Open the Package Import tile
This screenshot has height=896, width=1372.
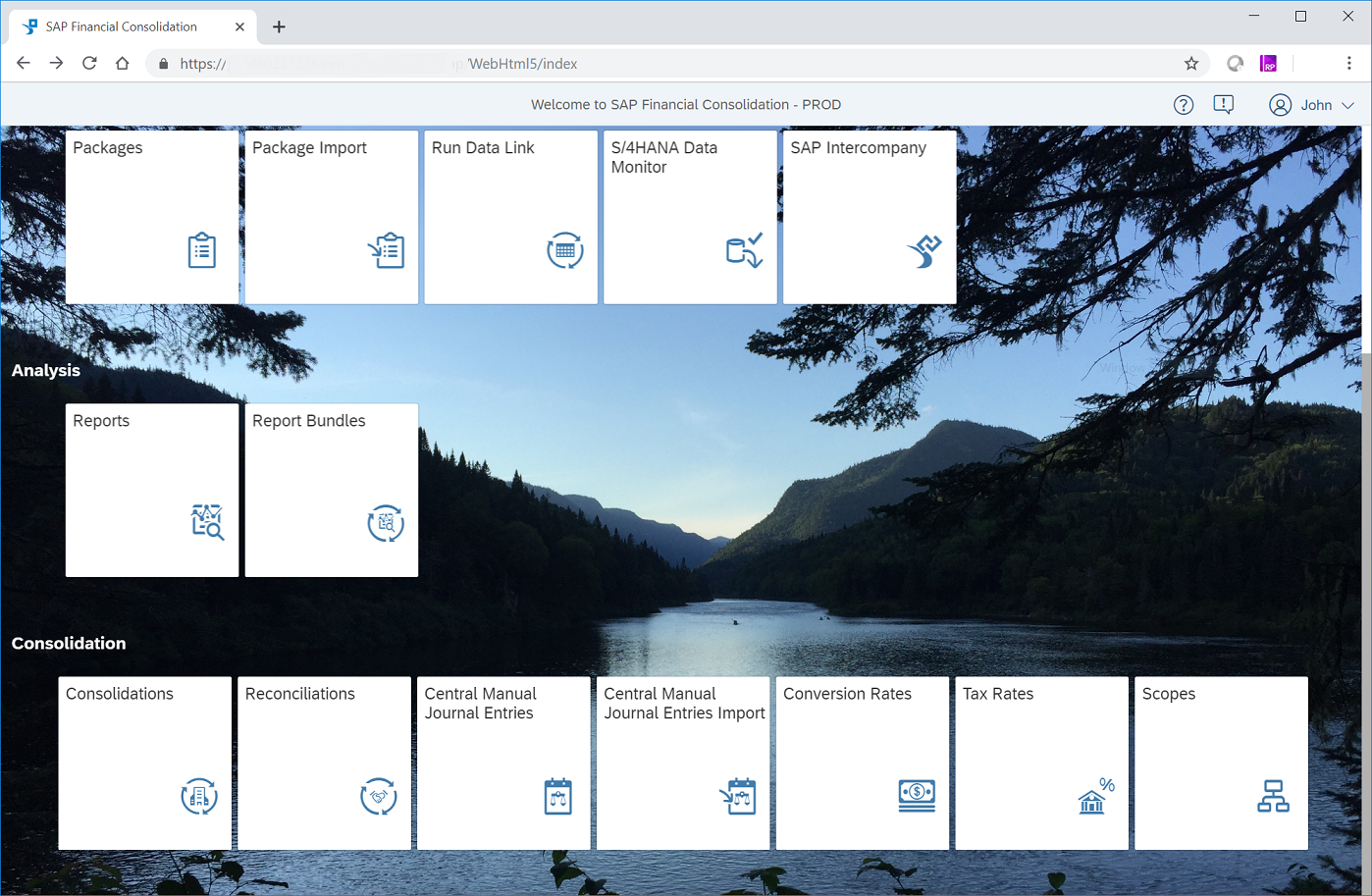pyautogui.click(x=332, y=217)
